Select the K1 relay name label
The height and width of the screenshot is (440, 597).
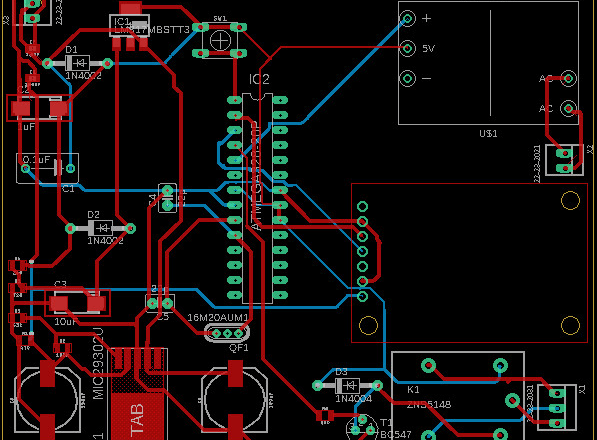pos(413,390)
